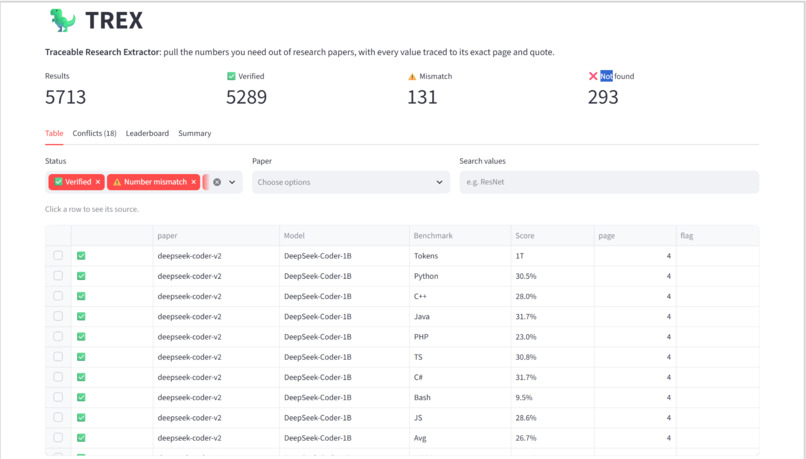Tick the checkbox for the Python row

click(58, 276)
